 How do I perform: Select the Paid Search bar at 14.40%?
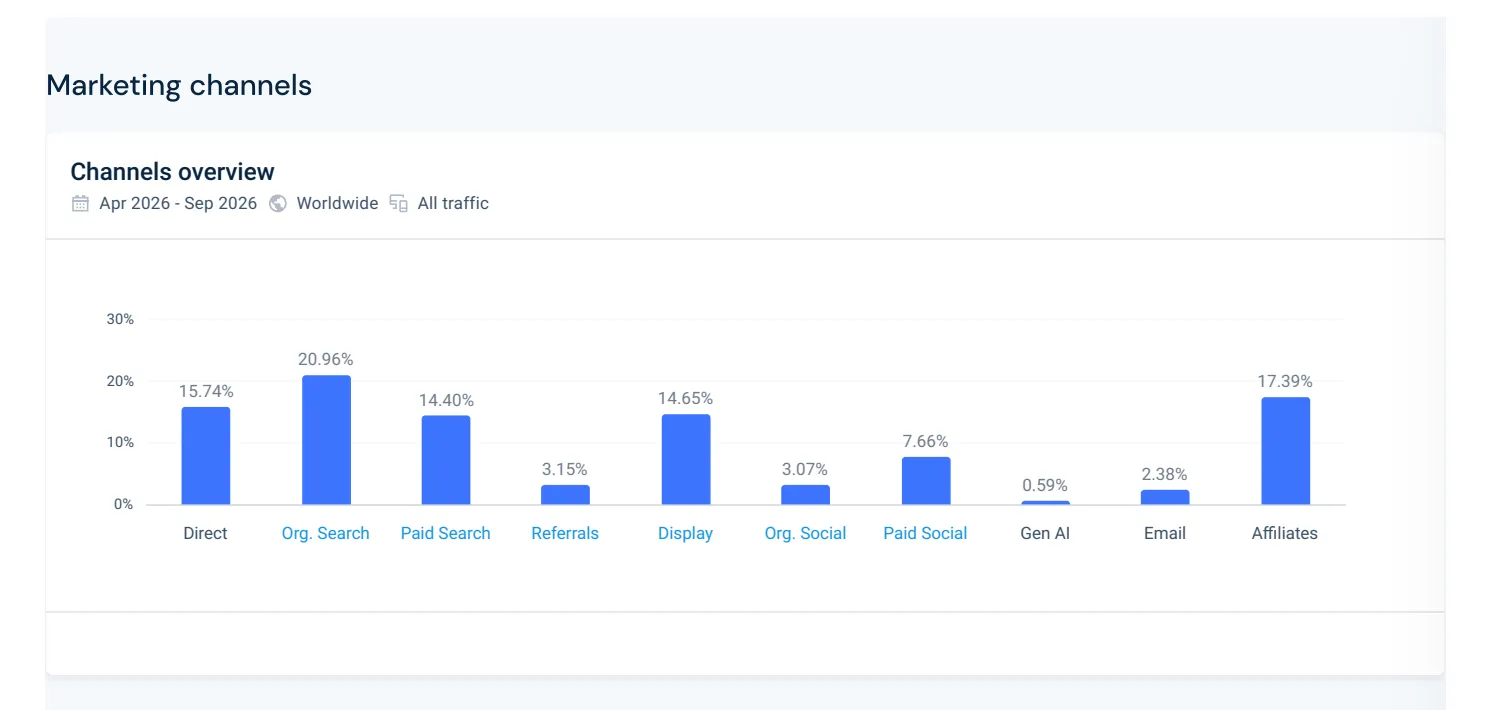coord(446,460)
